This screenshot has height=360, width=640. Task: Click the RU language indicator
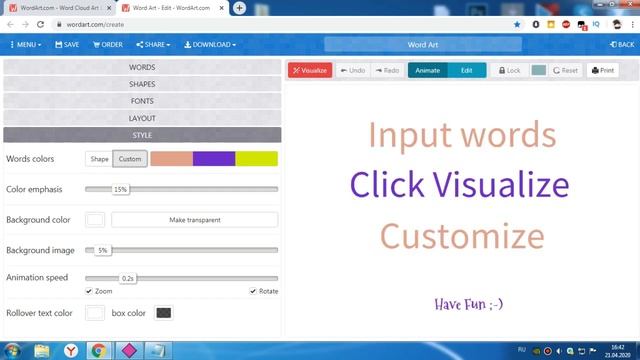[522, 350]
